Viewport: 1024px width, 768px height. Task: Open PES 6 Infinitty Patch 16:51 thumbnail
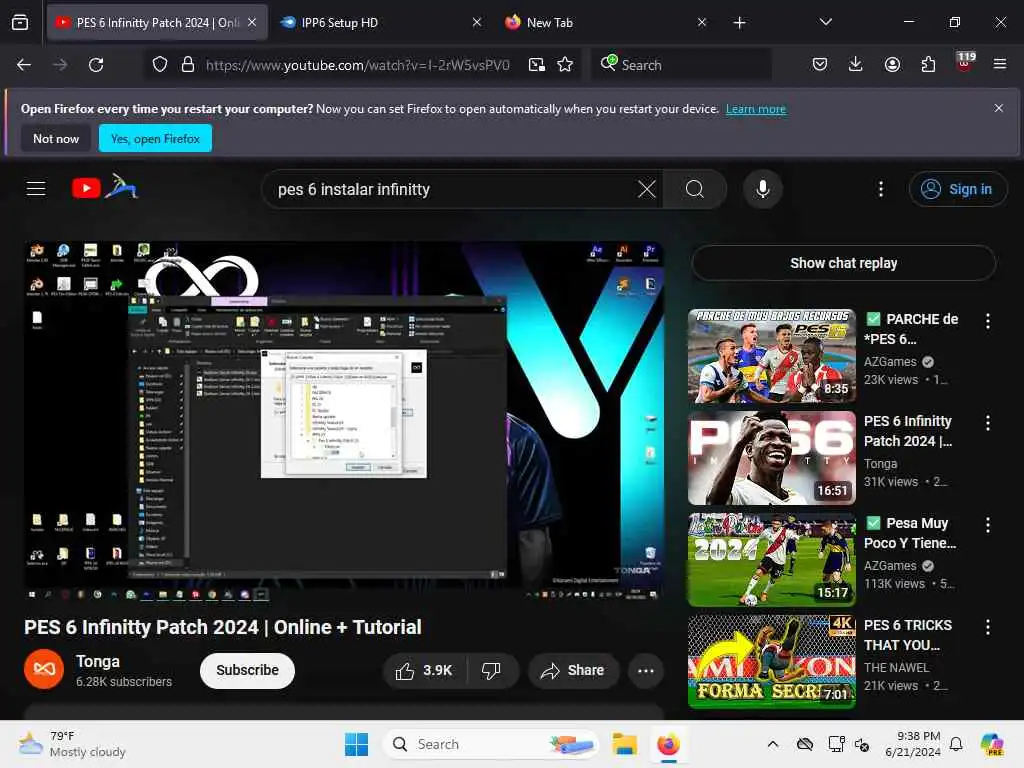(x=771, y=458)
